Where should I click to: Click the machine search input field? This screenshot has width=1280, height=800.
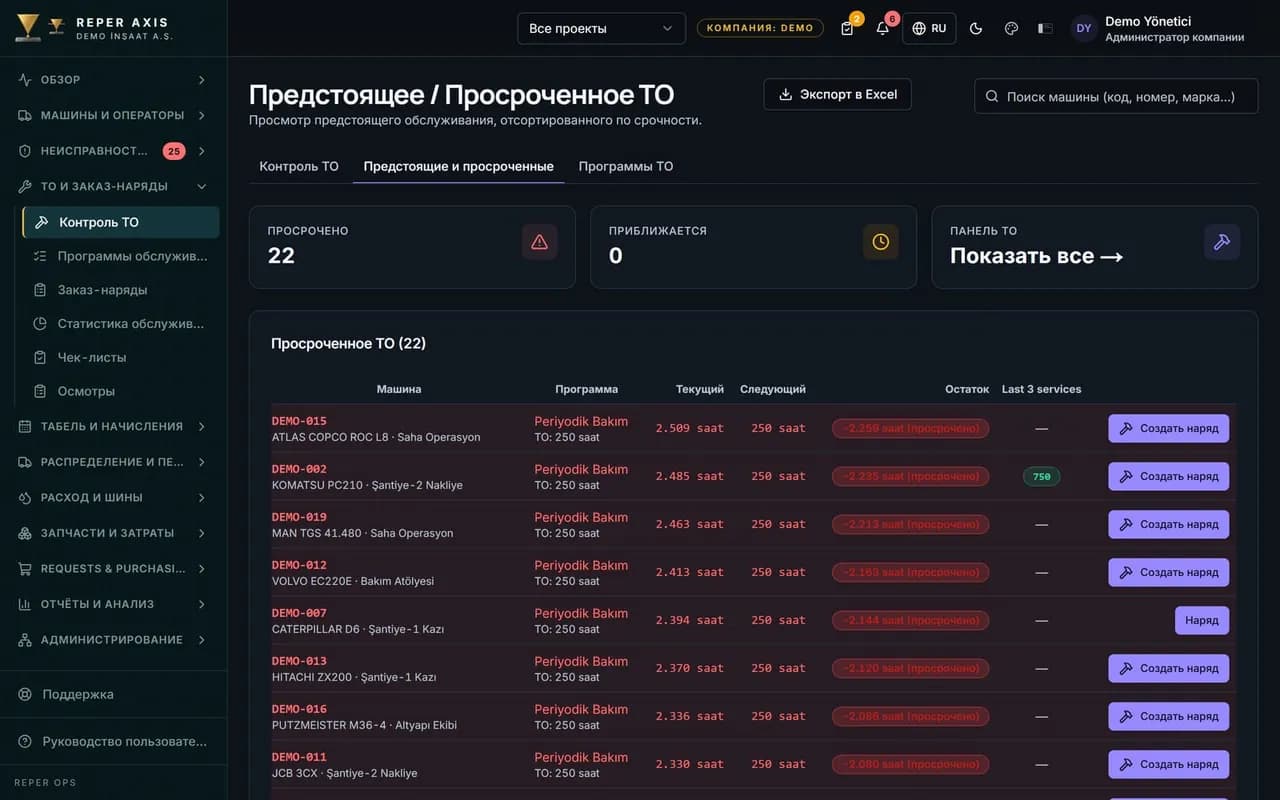coord(1116,96)
